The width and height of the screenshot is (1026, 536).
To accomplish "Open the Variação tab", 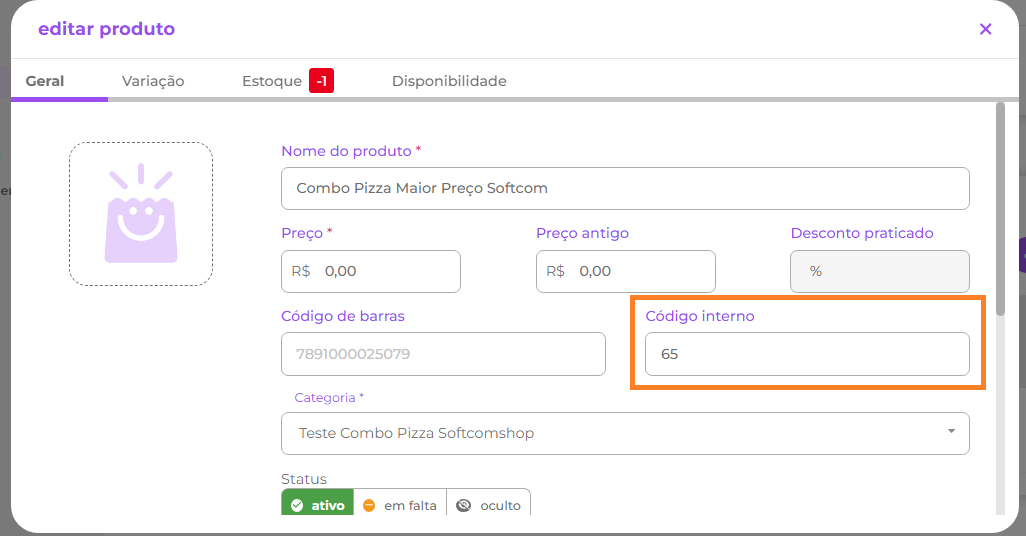I will tap(153, 81).
